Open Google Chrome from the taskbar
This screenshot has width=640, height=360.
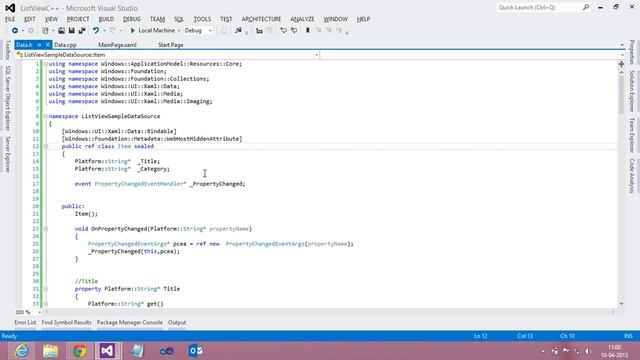[x=80, y=351]
